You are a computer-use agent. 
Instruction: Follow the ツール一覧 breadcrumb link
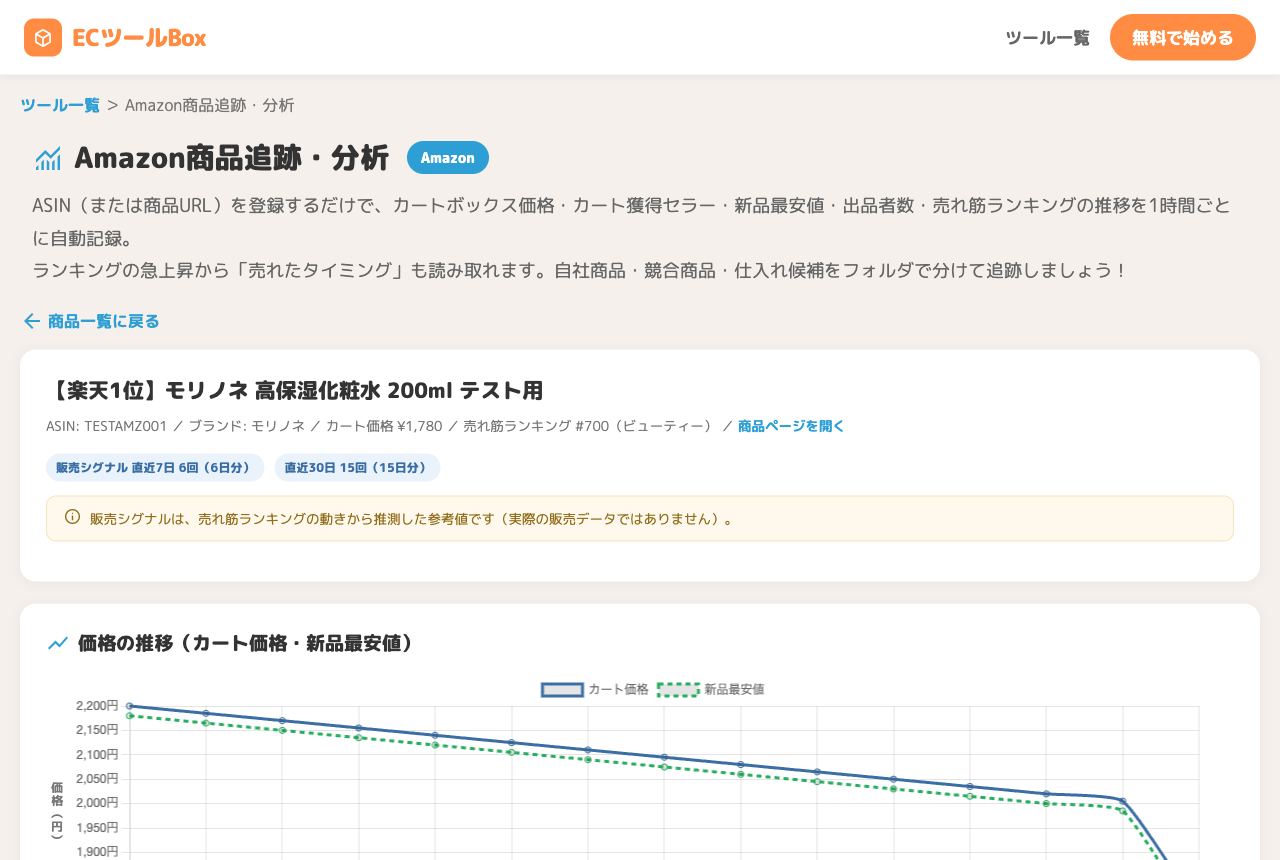60,105
